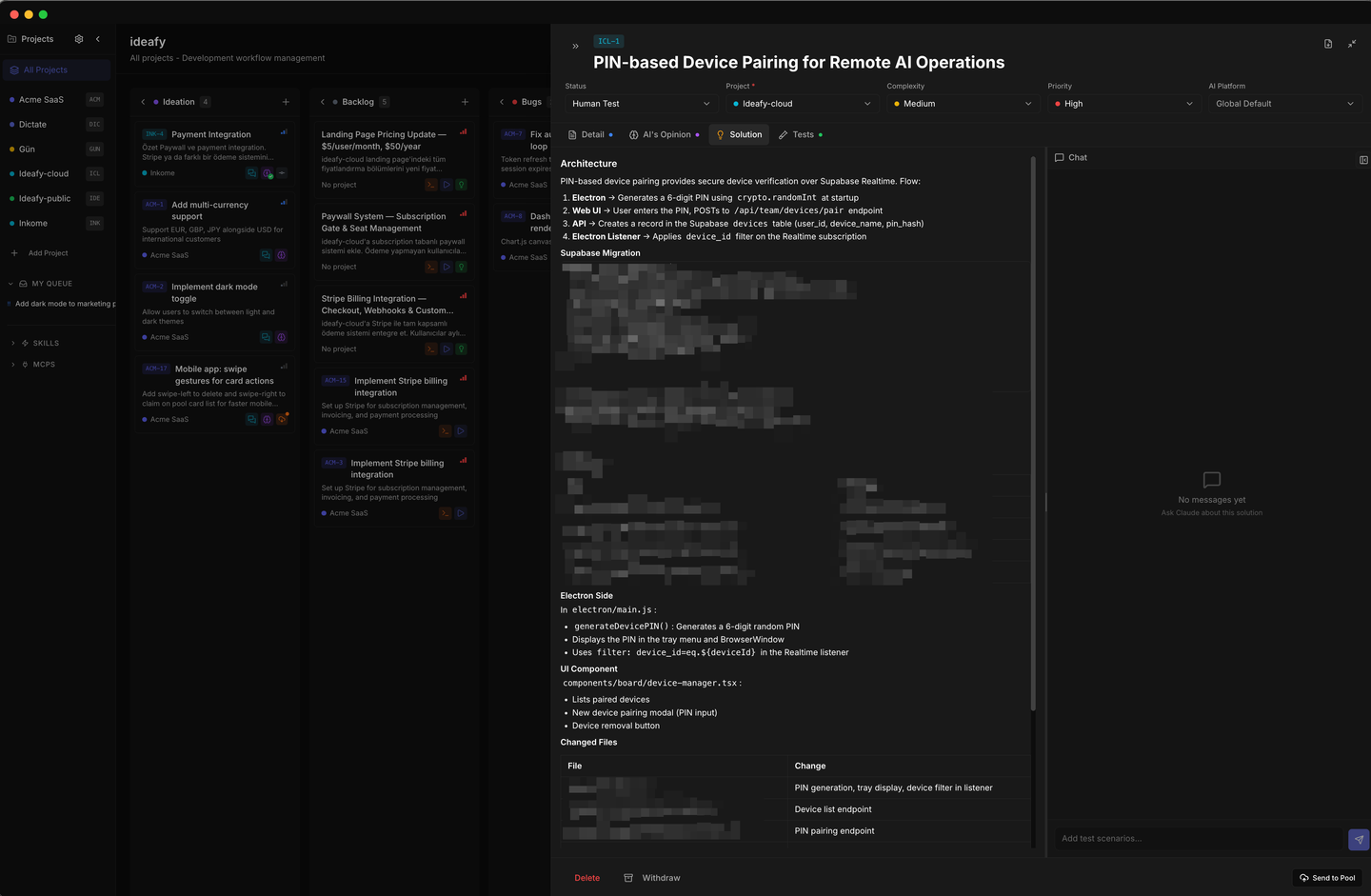The height and width of the screenshot is (896, 1371).
Task: Switch to the AI's Opinion tab
Action: tap(665, 135)
